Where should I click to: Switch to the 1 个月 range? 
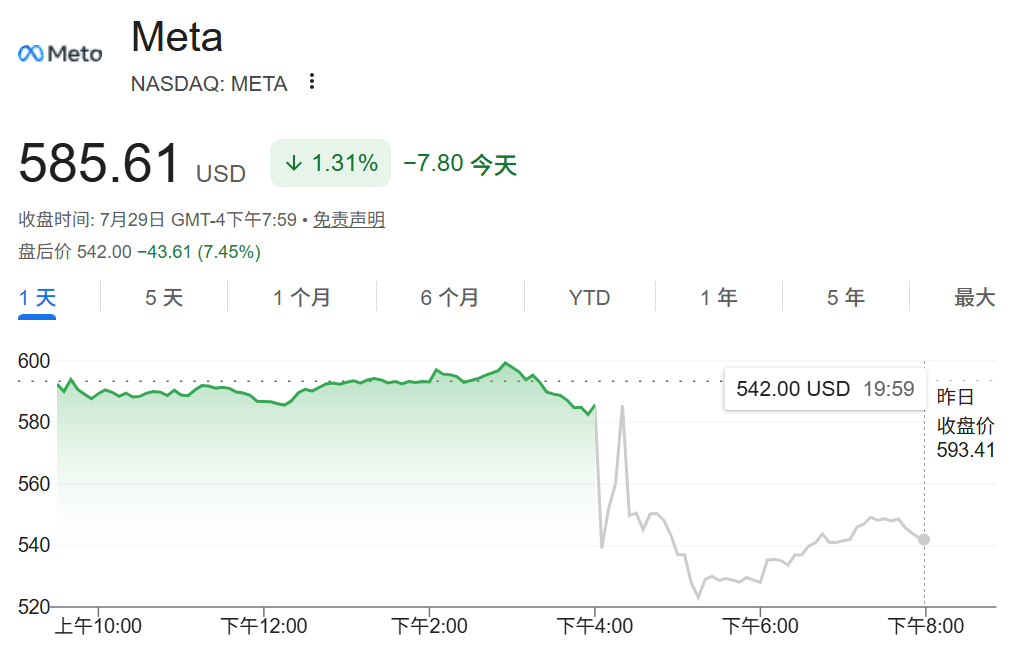301,298
